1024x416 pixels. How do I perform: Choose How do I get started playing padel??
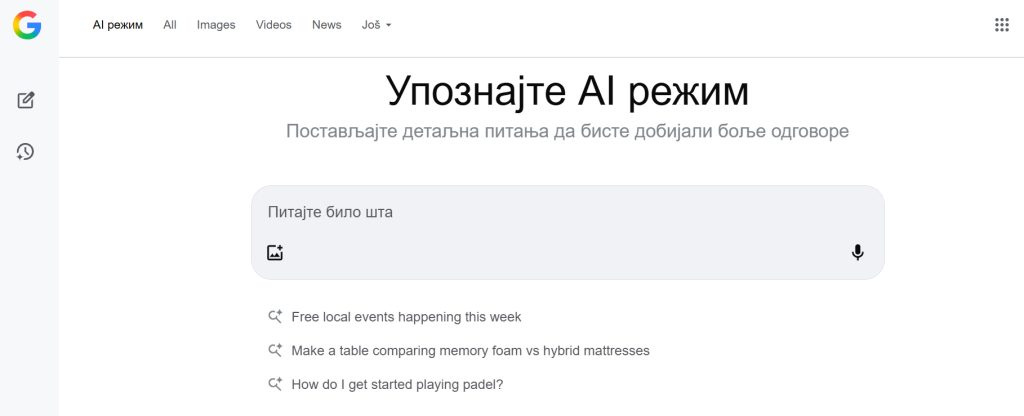397,385
